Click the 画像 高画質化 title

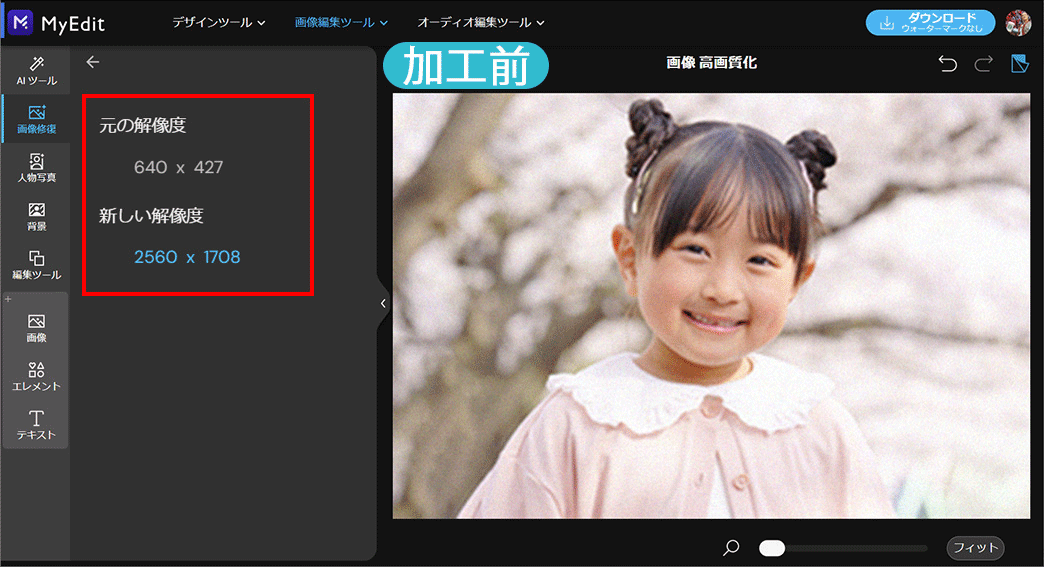711,63
